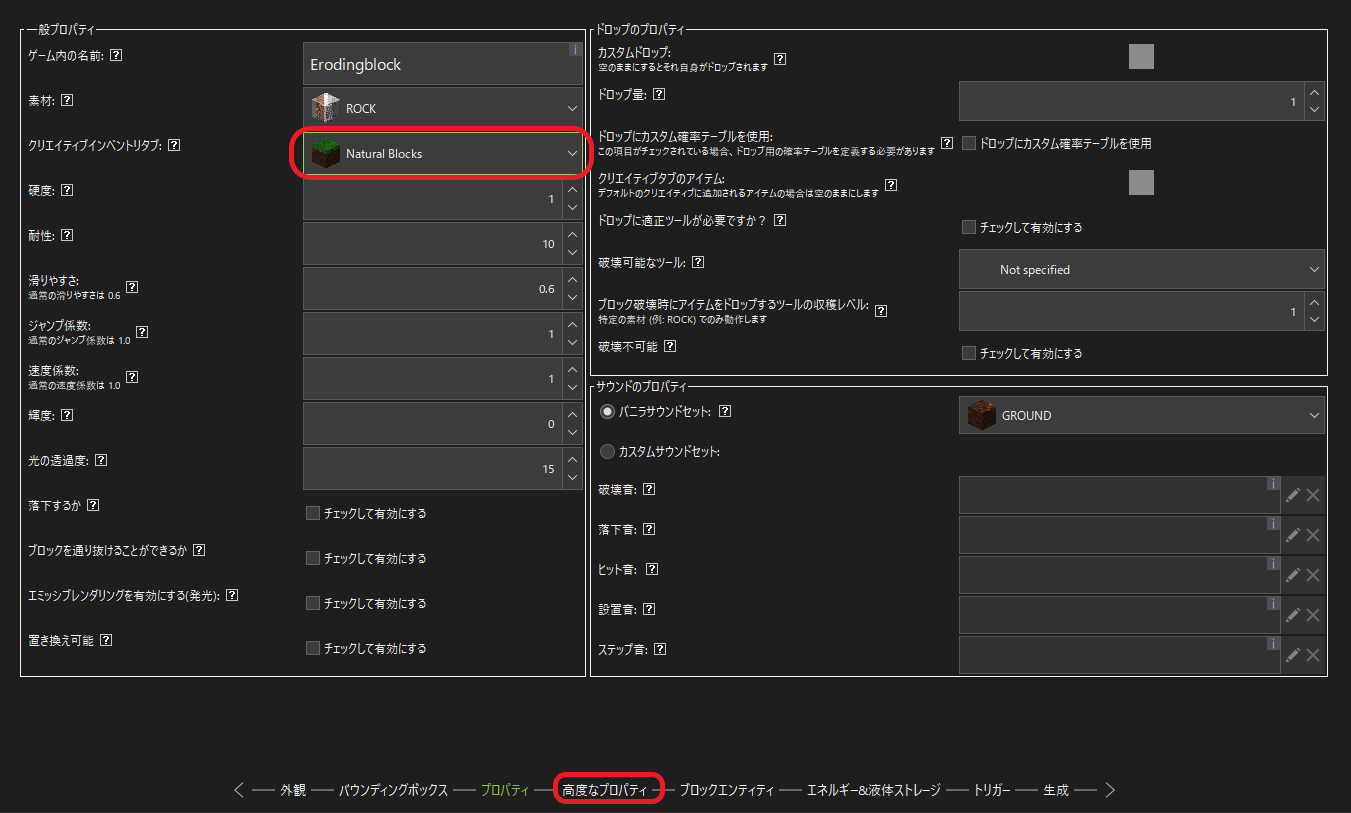1351x813 pixels.
Task: Click the custom drop item swatch
Action: coord(1141,56)
